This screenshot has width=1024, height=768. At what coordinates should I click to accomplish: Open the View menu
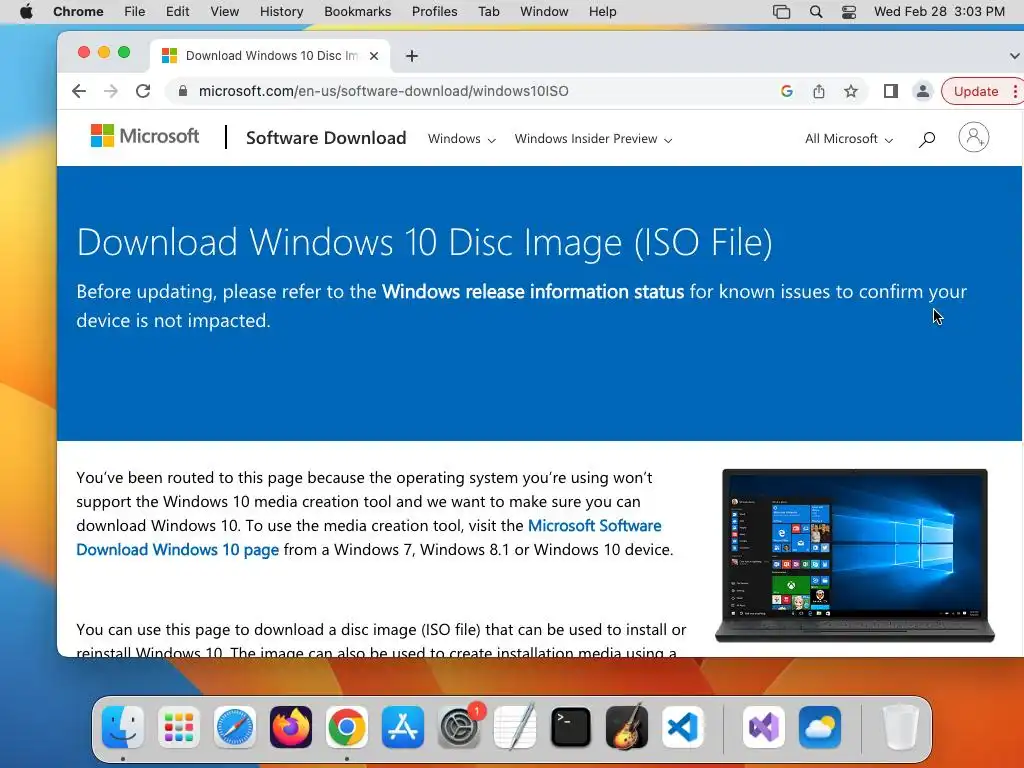[x=224, y=12]
